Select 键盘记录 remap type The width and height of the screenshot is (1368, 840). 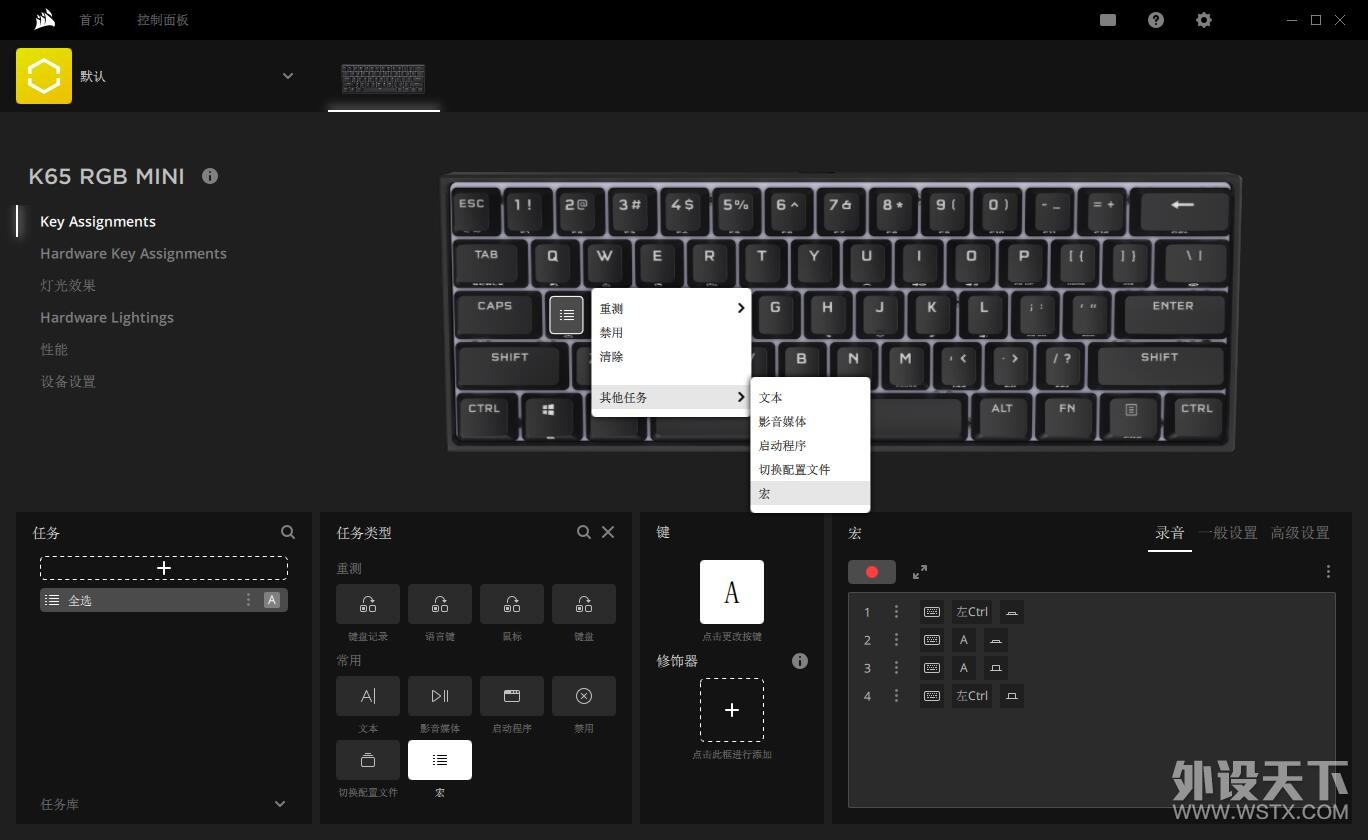368,604
